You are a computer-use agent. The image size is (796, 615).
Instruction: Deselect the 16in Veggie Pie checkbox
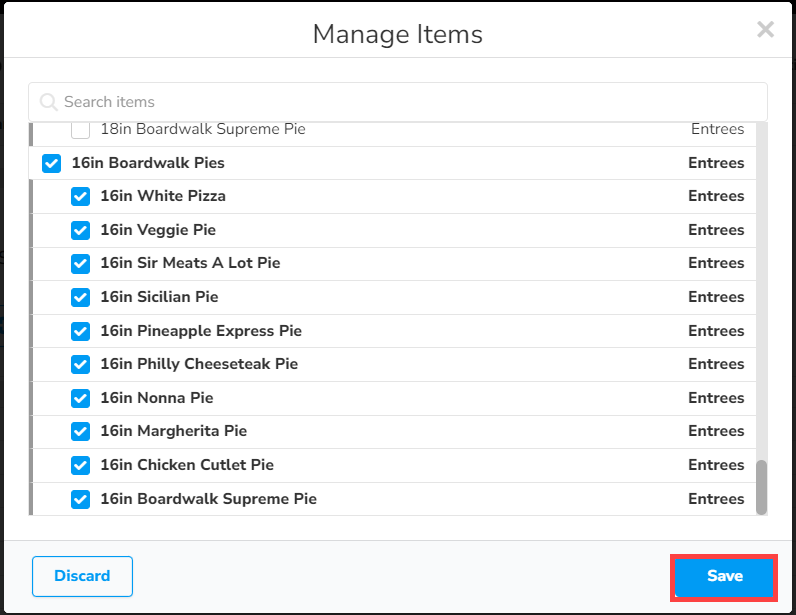coord(81,230)
